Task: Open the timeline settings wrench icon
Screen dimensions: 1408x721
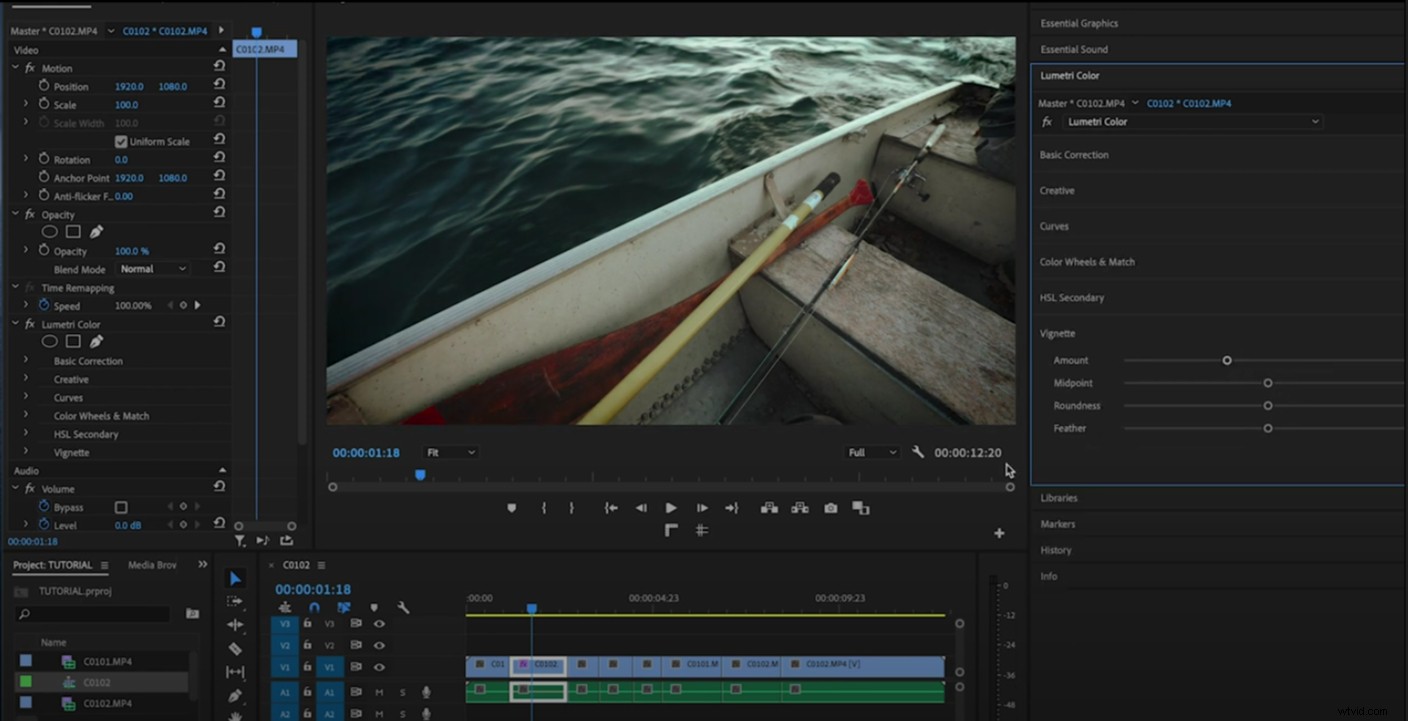Action: [x=403, y=608]
